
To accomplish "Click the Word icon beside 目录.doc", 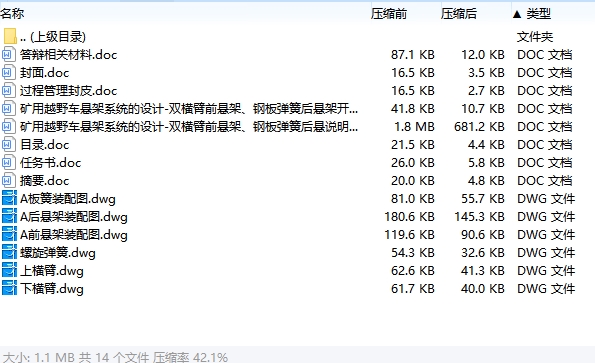I will coord(8,145).
